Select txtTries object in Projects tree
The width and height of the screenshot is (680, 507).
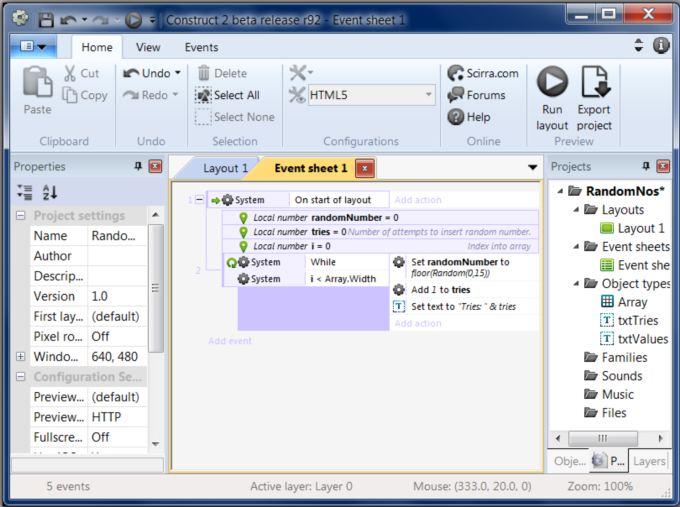pos(629,321)
